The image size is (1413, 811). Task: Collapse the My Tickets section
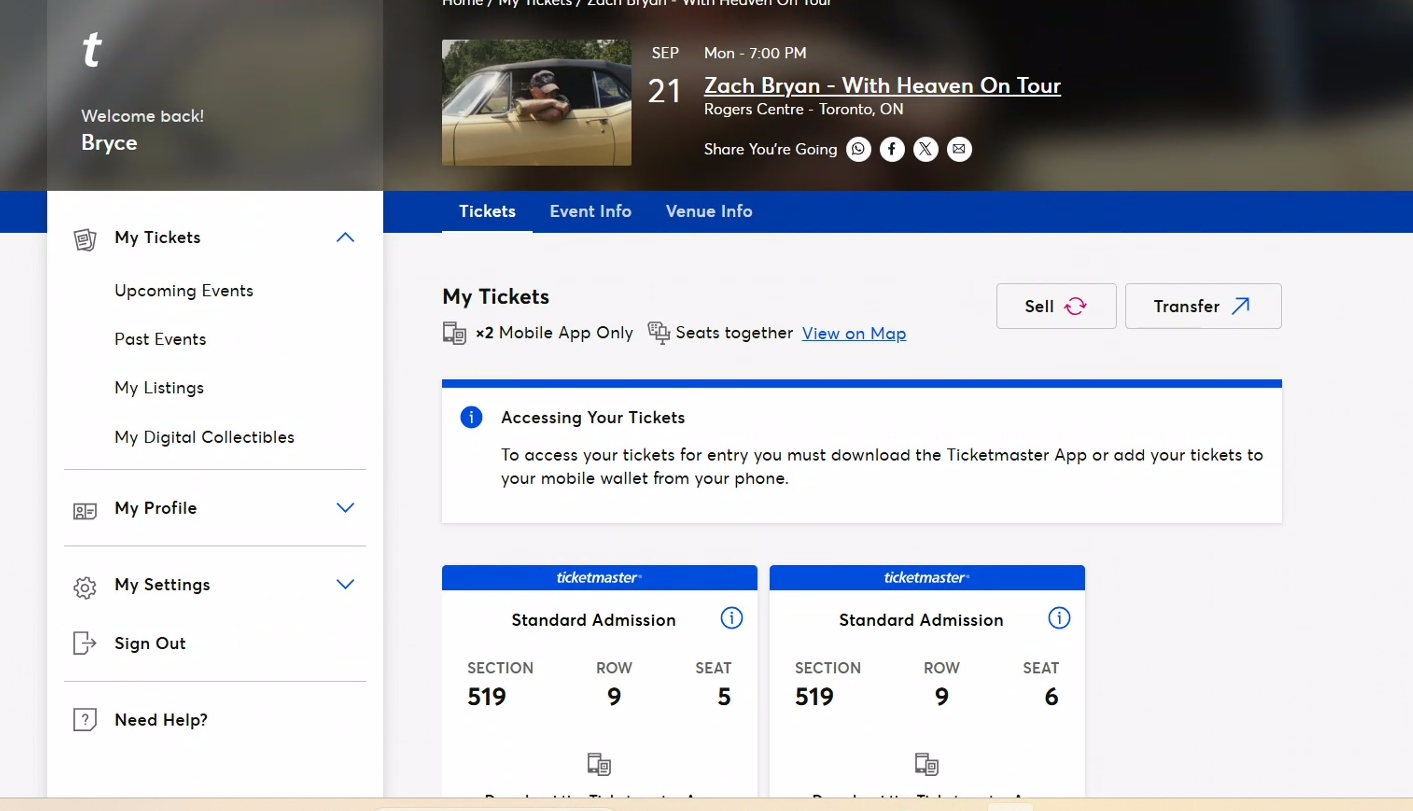tap(345, 237)
